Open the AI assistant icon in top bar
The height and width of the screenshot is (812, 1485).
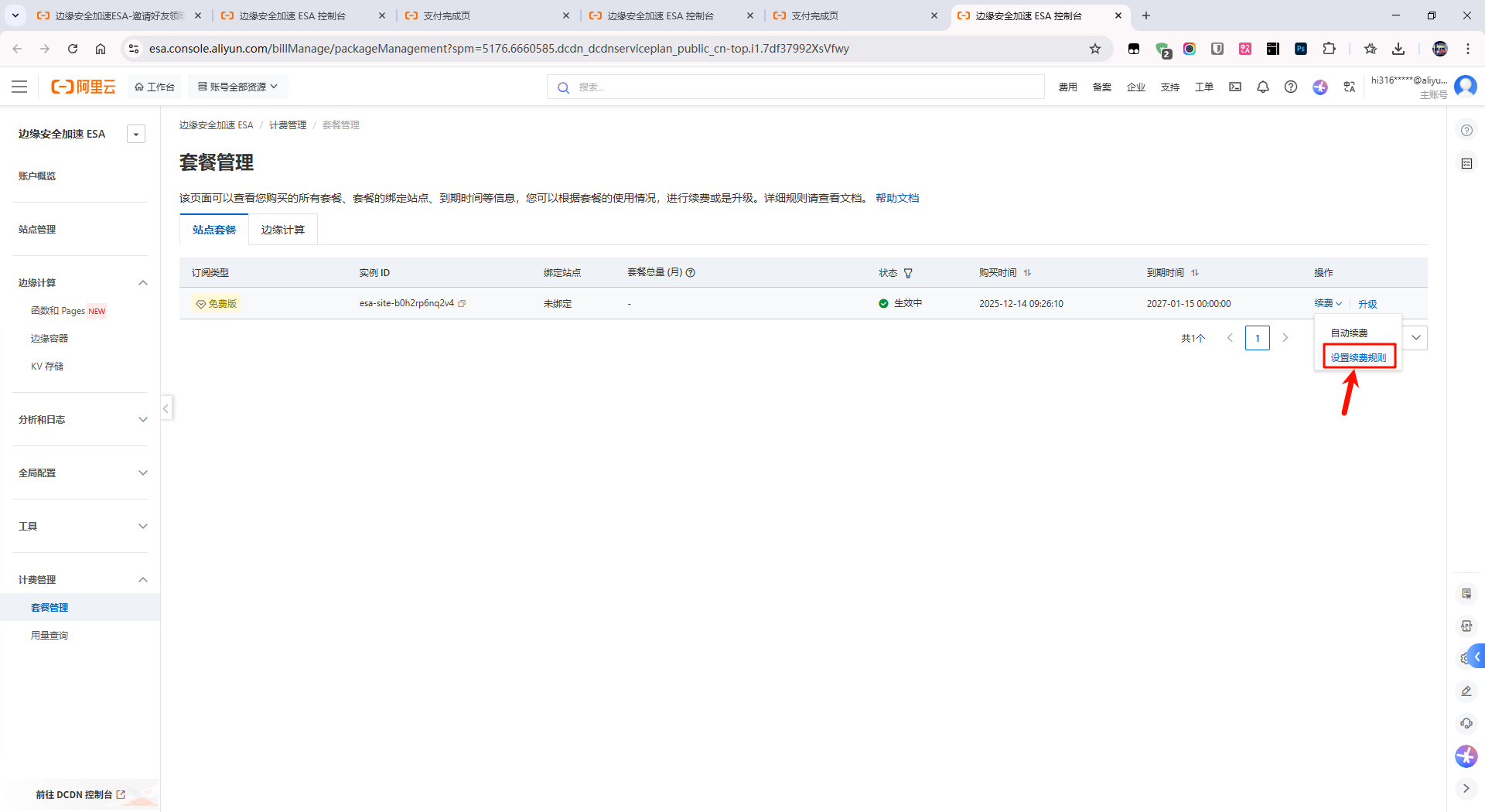pos(1320,87)
